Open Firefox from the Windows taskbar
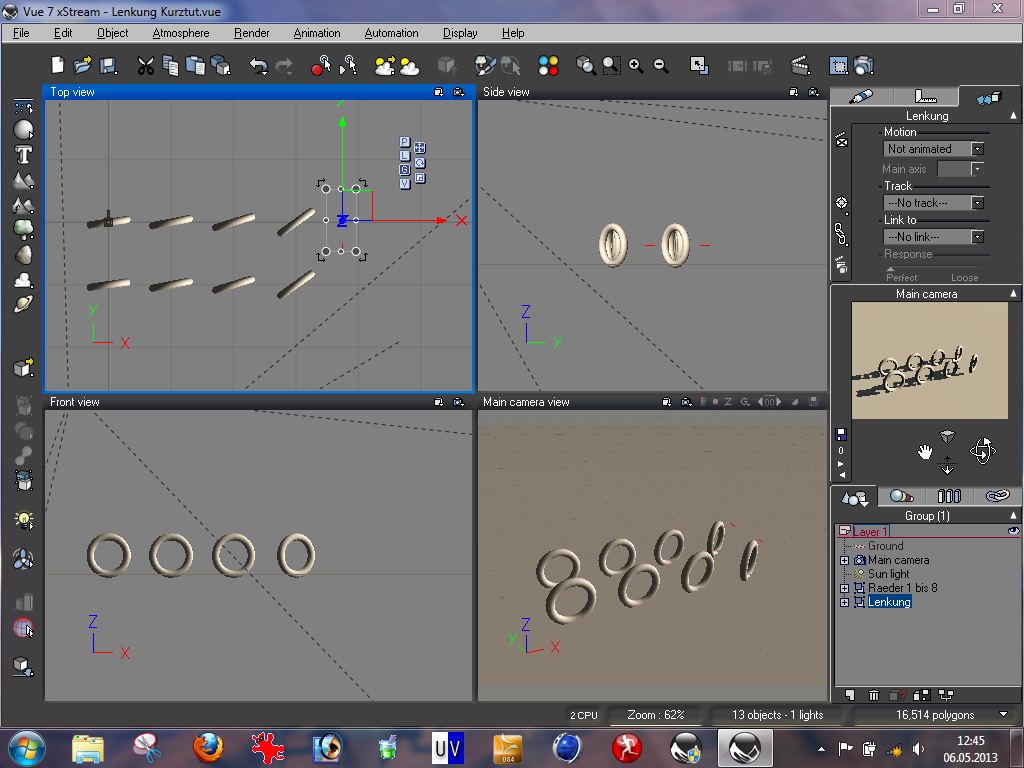Screen dimensions: 1024x768 (x=208, y=747)
